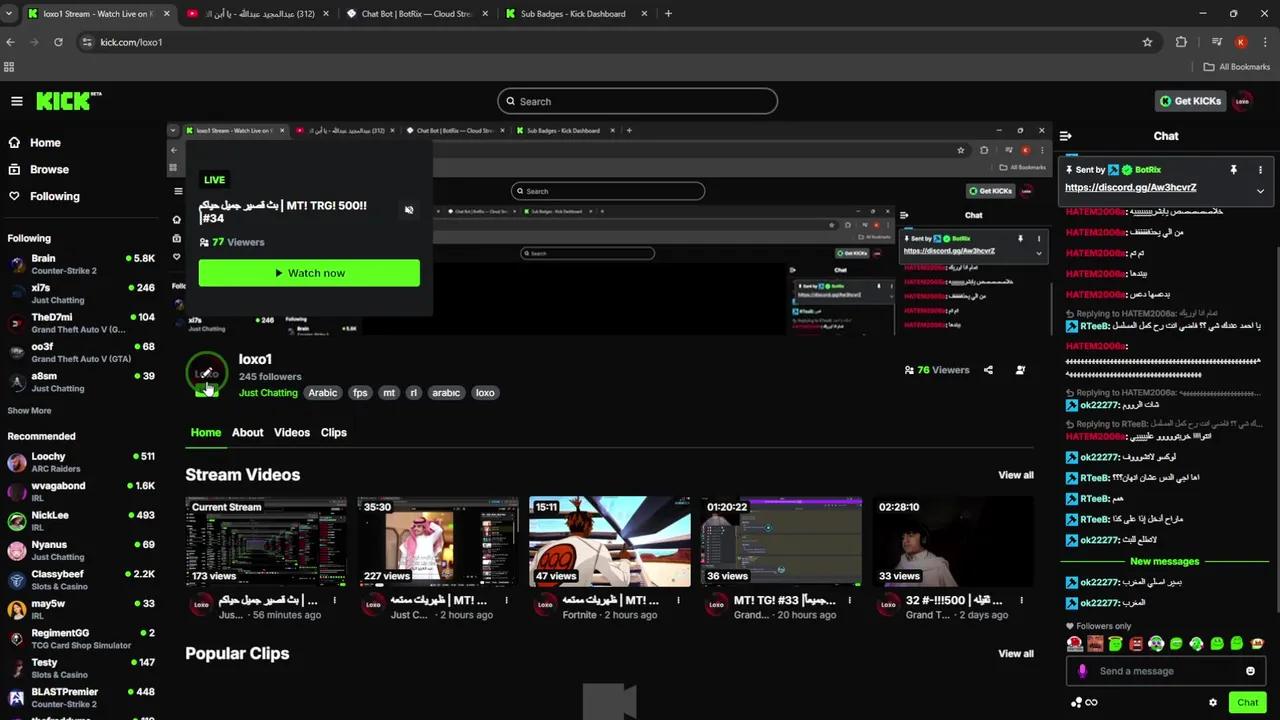Open the hamburger sidebar menu
The image size is (1280, 720).
(x=17, y=101)
